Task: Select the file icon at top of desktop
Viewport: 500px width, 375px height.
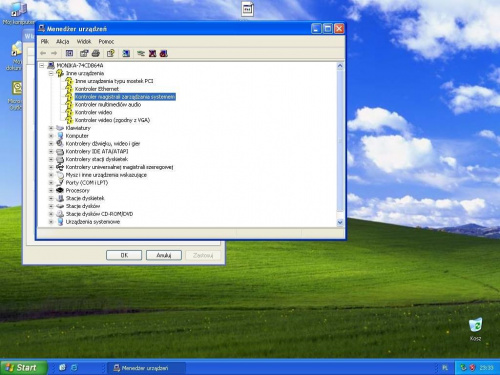Action: coord(247,10)
